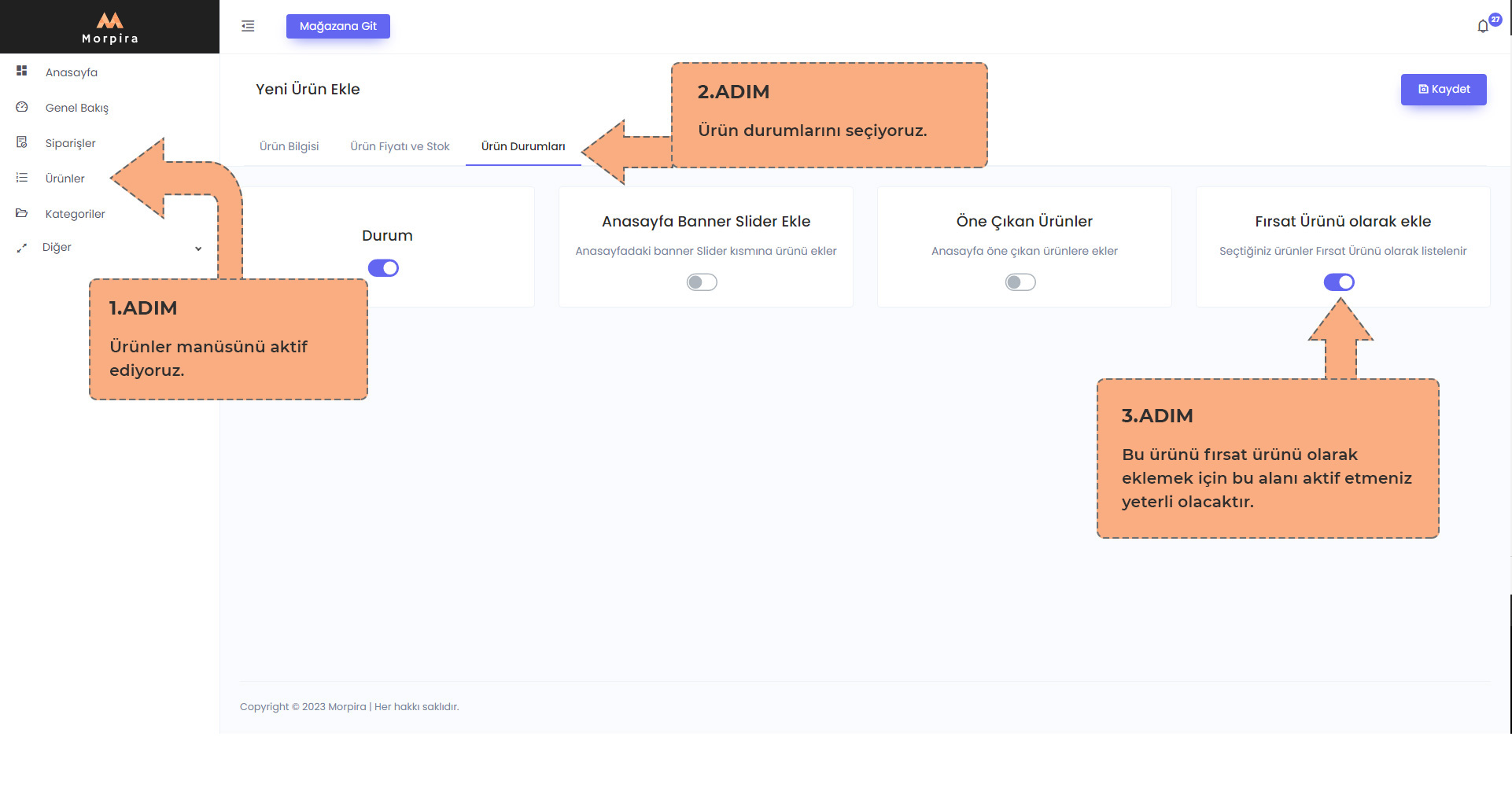Viewport: 1512px width, 788px height.
Task: Click the Genel Bakış dashboard icon
Action: coord(22,107)
